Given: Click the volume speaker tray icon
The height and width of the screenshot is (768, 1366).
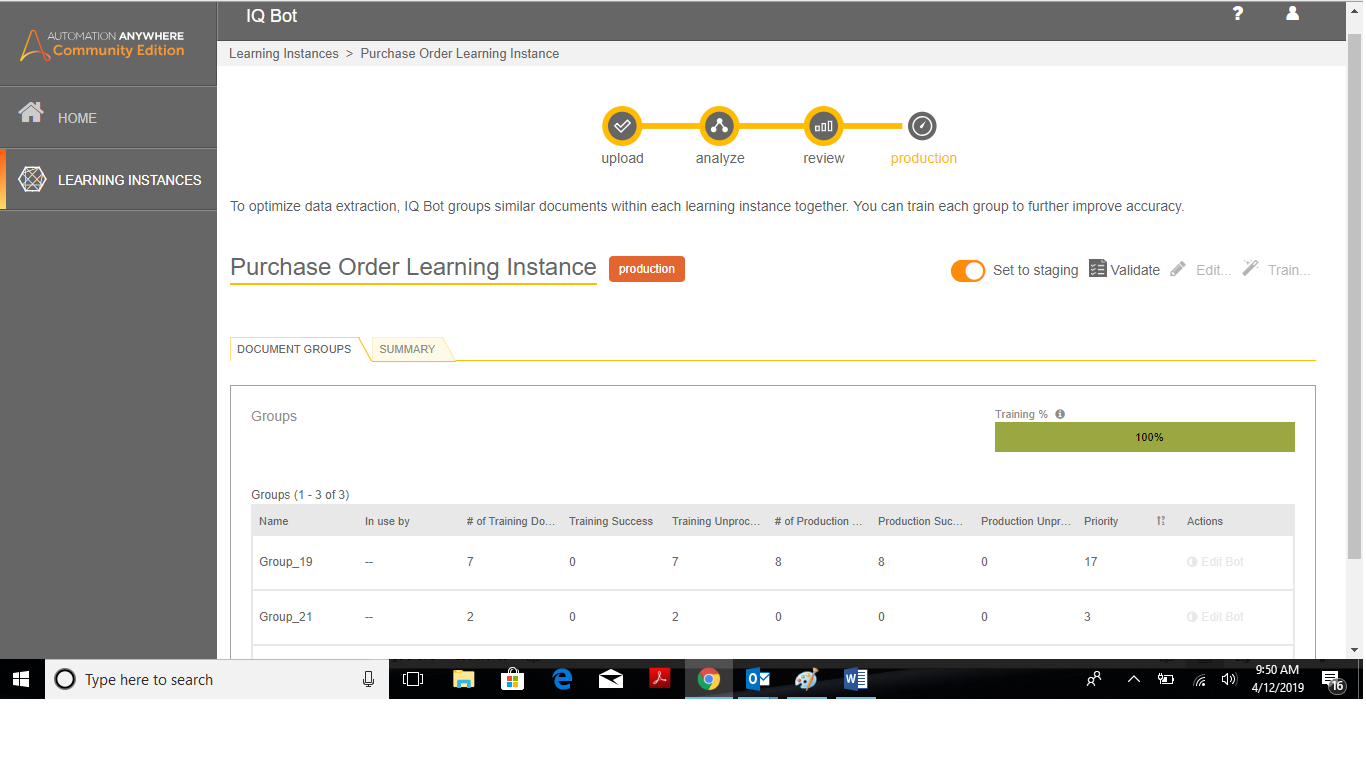Looking at the screenshot, I should click(1229, 680).
